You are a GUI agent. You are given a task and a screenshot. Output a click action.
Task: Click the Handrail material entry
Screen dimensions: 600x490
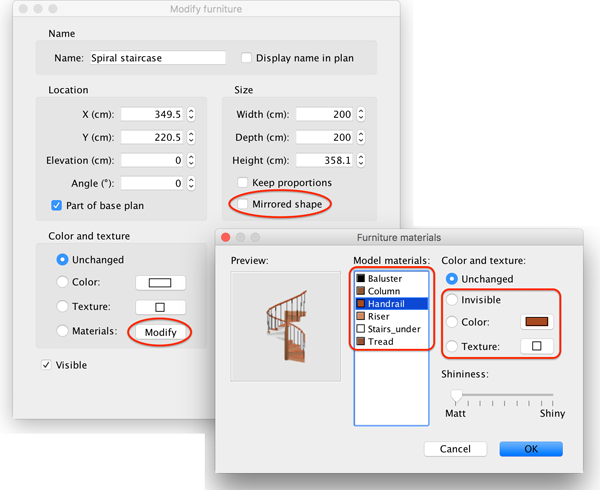(390, 303)
